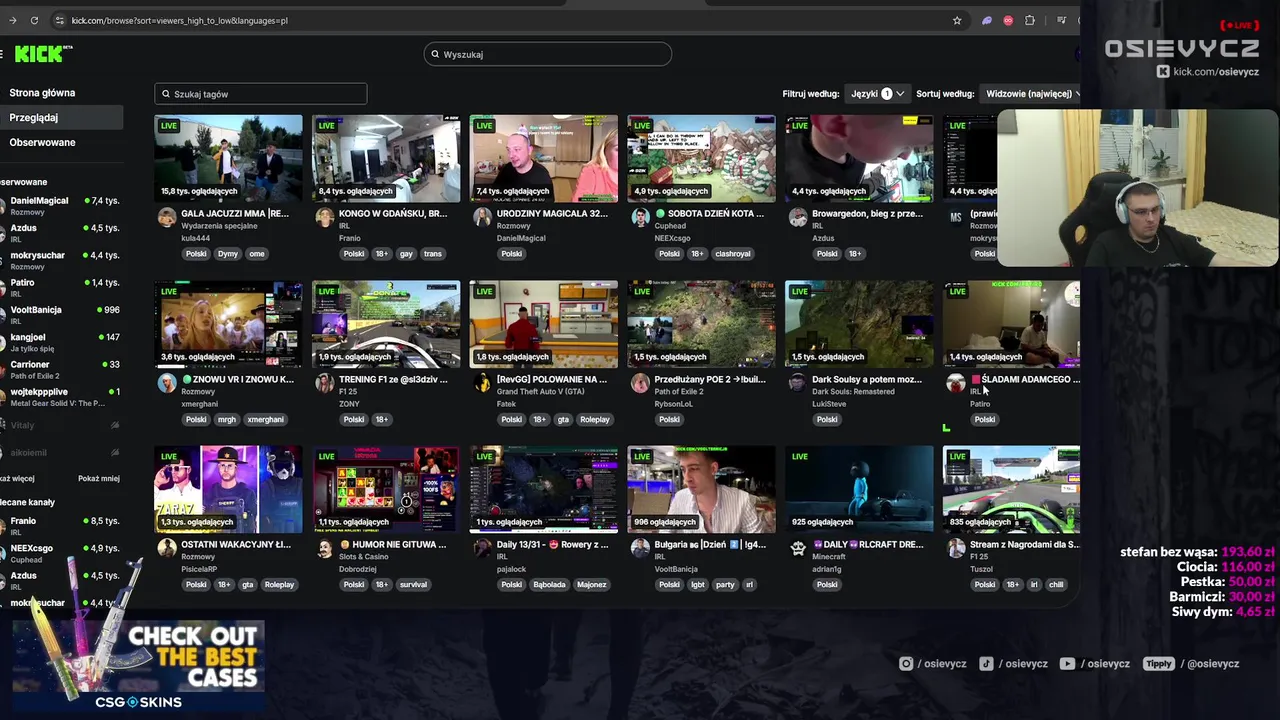
Task: Open Dark Souls: Remastered category link
Action: (x=853, y=392)
